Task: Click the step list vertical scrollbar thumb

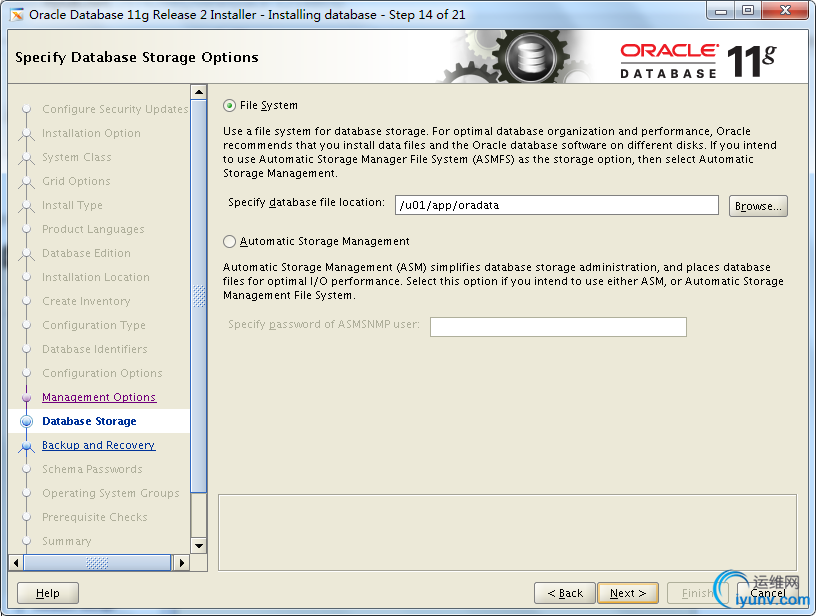Action: pos(199,296)
